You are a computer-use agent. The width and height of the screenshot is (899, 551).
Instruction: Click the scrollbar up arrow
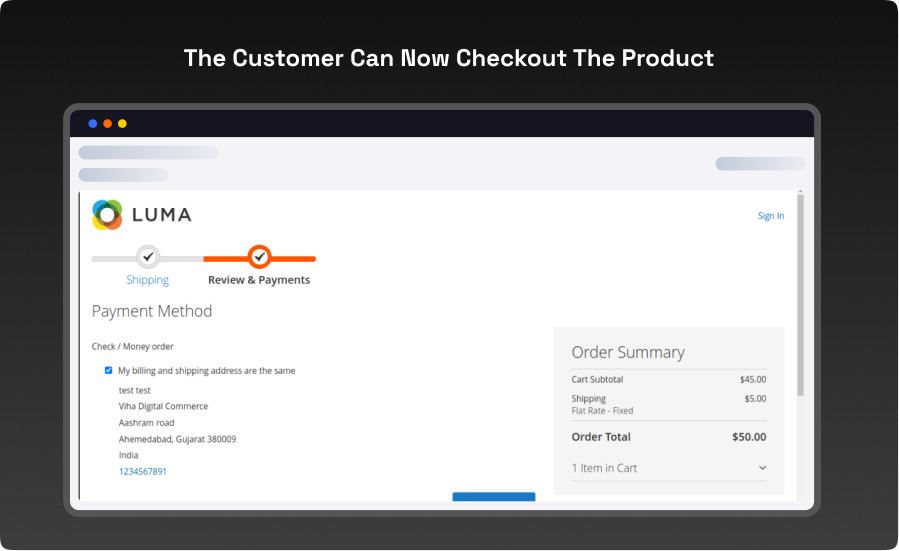tap(800, 192)
